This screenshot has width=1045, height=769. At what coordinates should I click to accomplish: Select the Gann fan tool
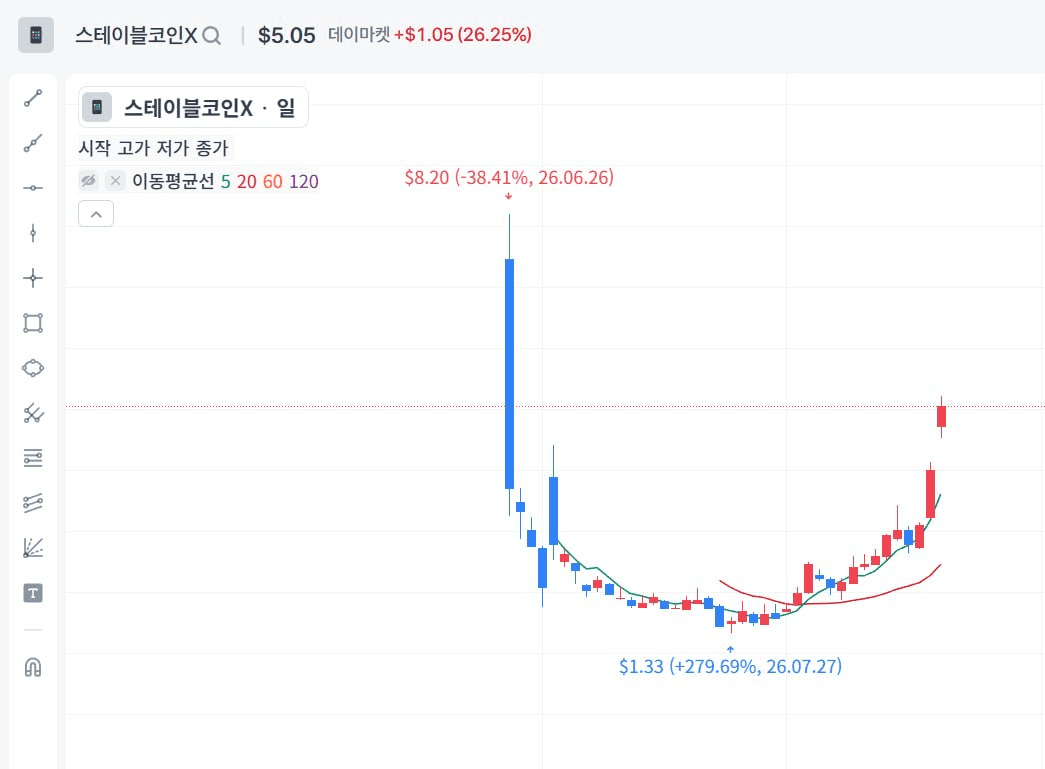pos(33,548)
